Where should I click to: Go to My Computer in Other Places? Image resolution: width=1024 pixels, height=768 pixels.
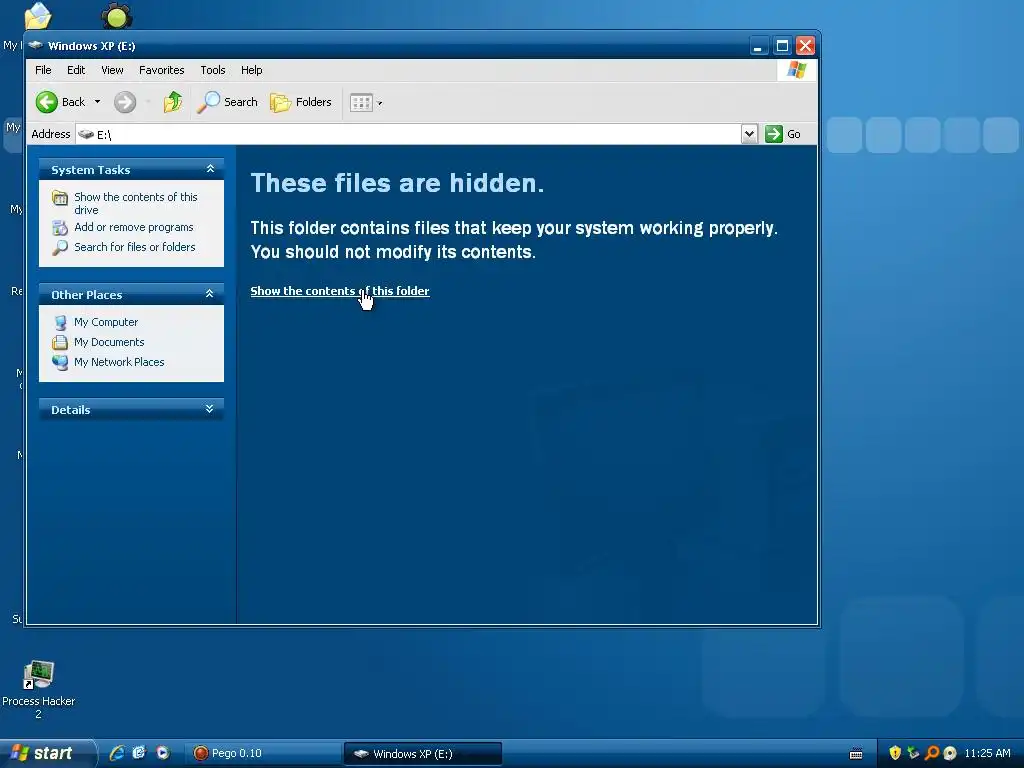click(x=106, y=322)
